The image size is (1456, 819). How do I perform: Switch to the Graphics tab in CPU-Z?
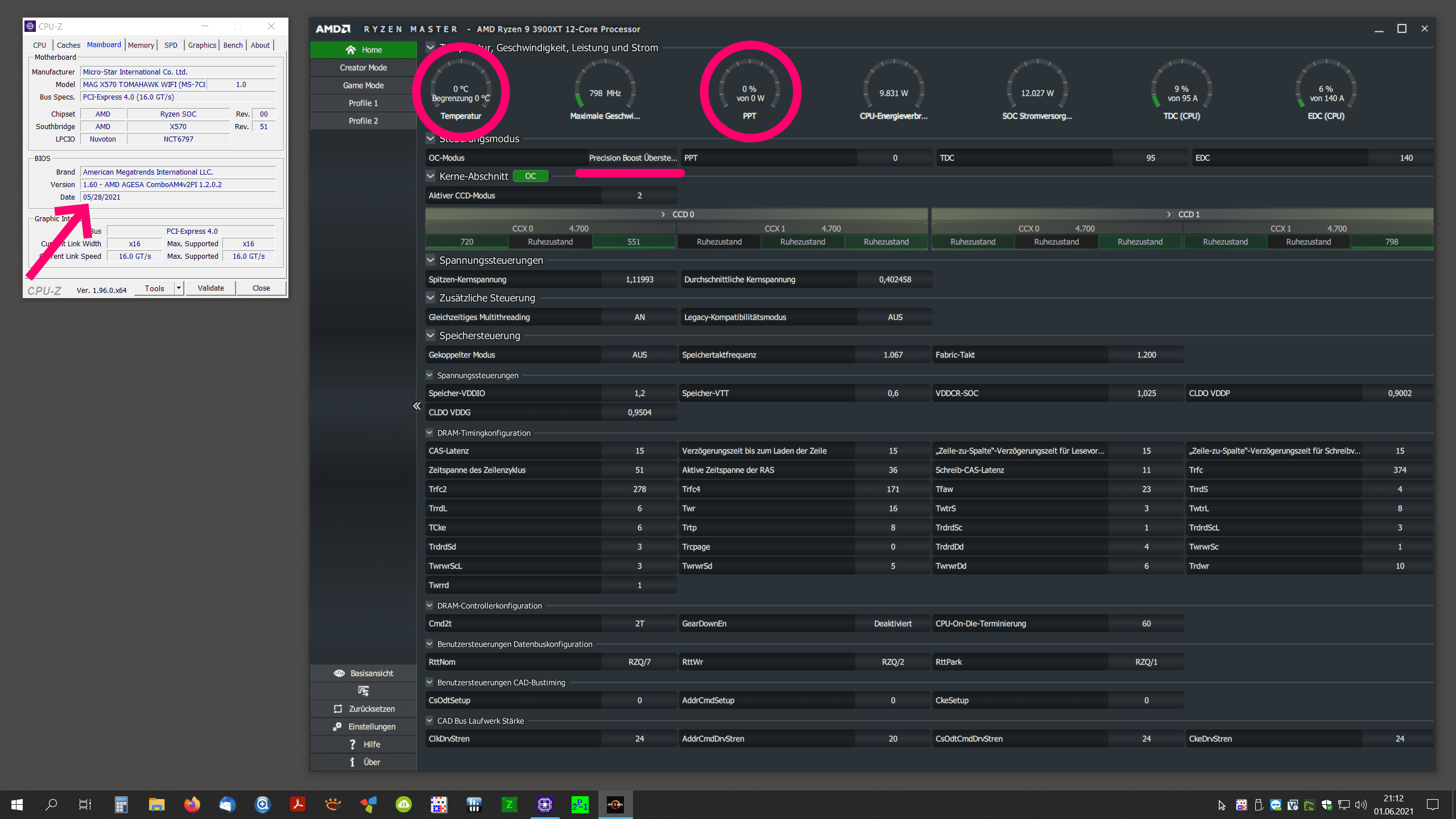(x=202, y=45)
